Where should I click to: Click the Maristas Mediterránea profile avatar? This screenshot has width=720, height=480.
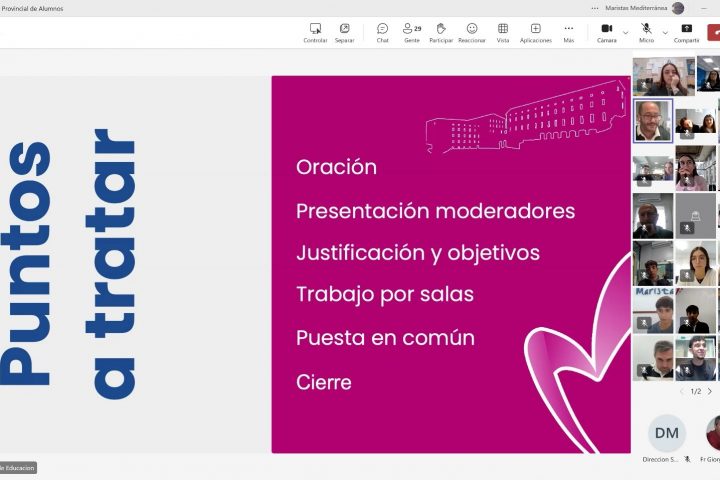pos(678,8)
